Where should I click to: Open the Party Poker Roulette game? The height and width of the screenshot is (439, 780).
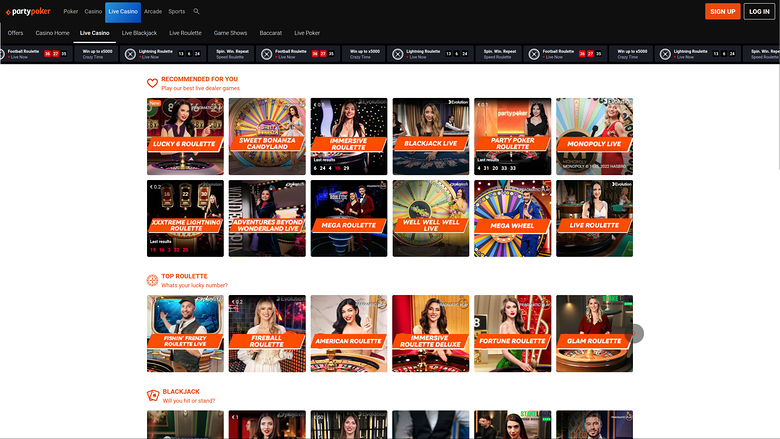(512, 136)
